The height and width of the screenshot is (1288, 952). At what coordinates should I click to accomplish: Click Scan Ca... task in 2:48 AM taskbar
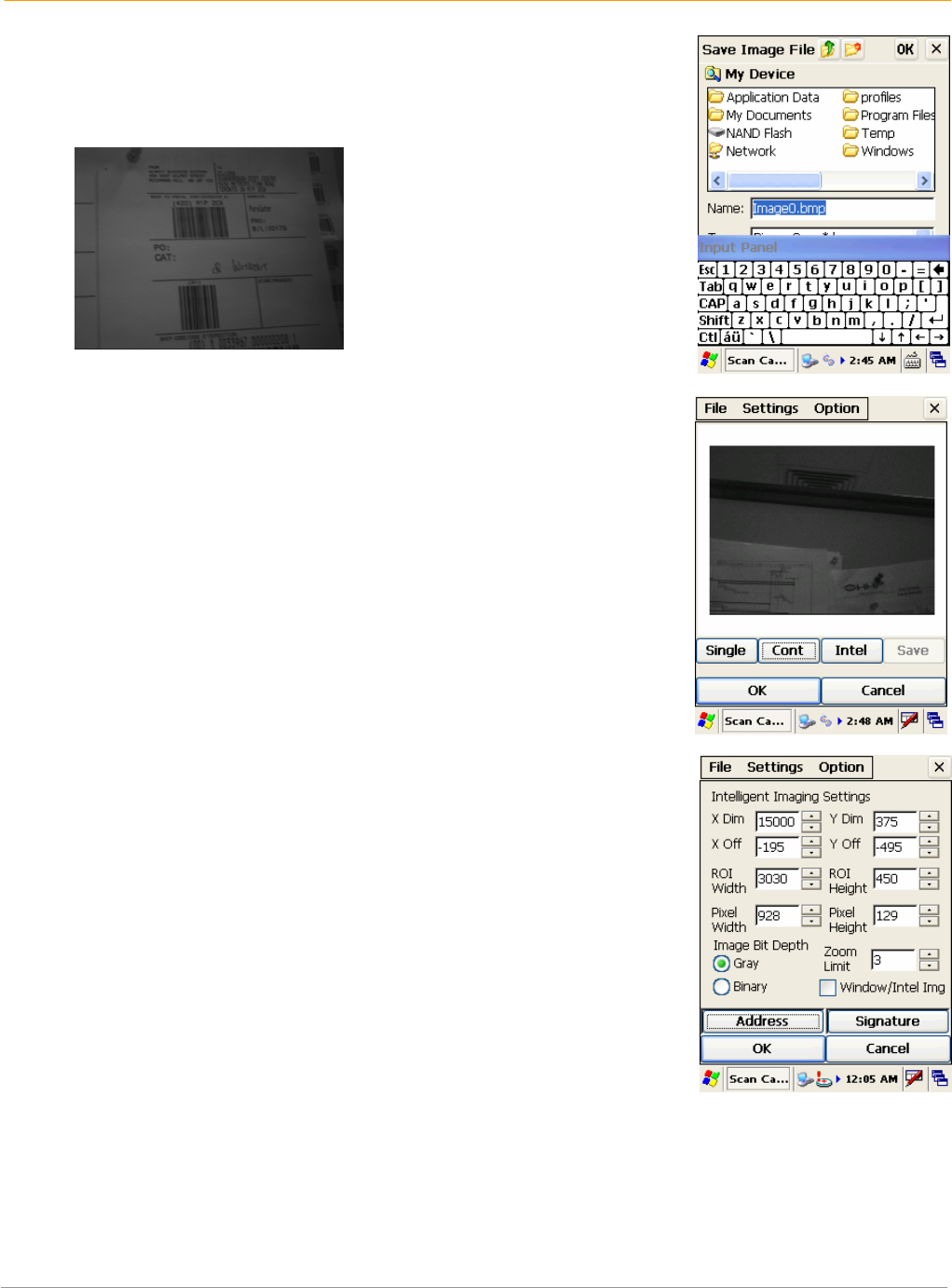tap(755, 720)
